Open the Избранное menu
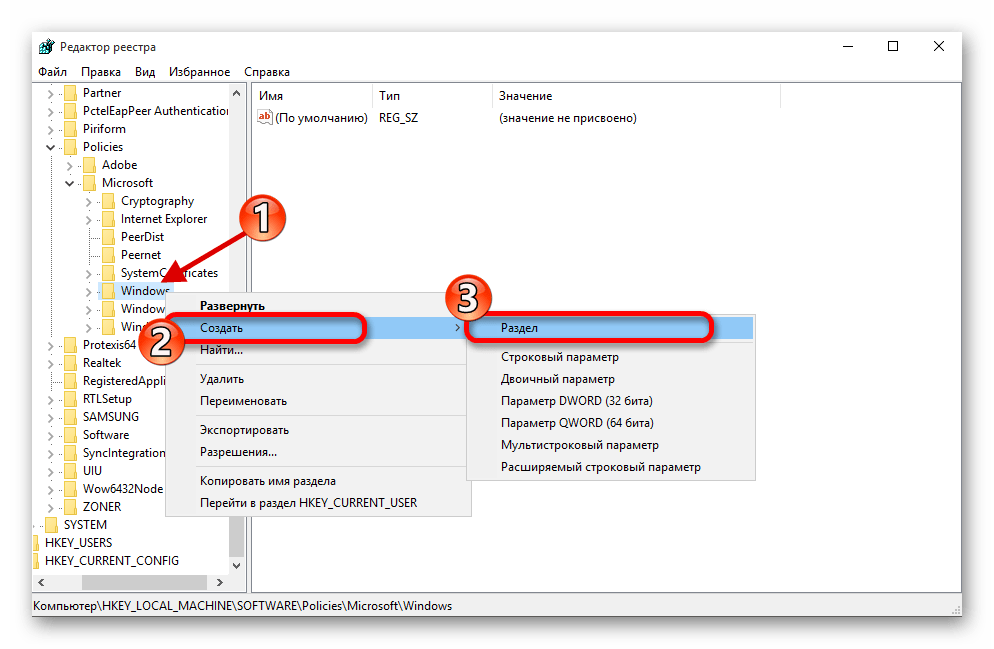The image size is (994, 649). 198,72
